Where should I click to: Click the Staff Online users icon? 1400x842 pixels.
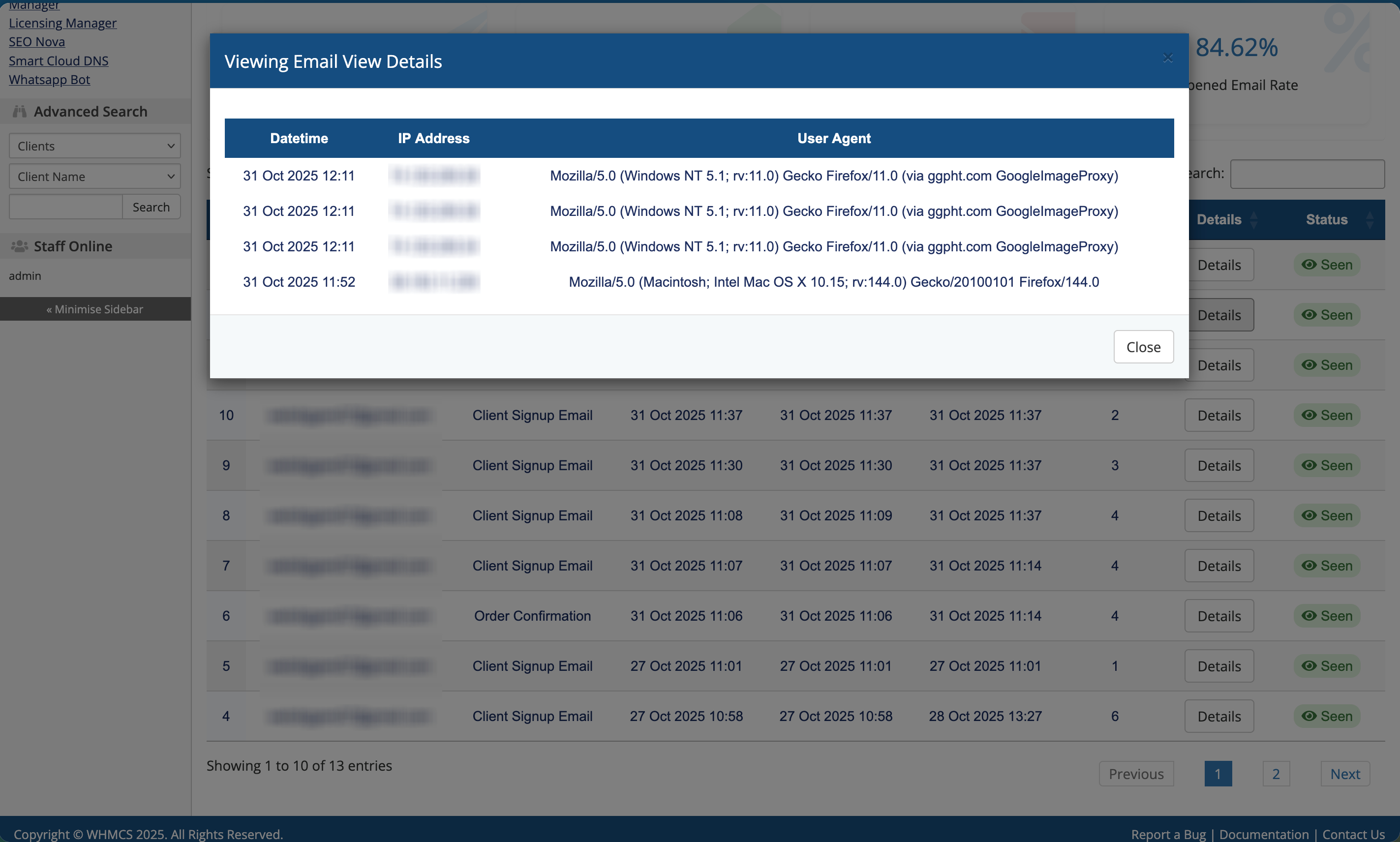pos(20,246)
